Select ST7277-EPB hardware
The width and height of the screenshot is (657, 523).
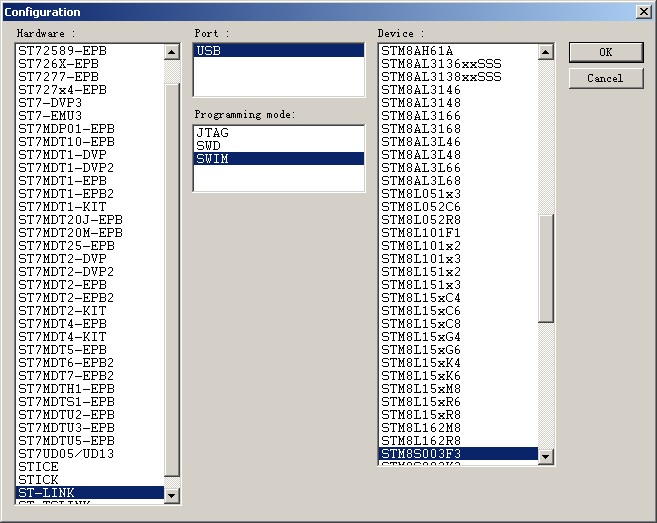90,77
